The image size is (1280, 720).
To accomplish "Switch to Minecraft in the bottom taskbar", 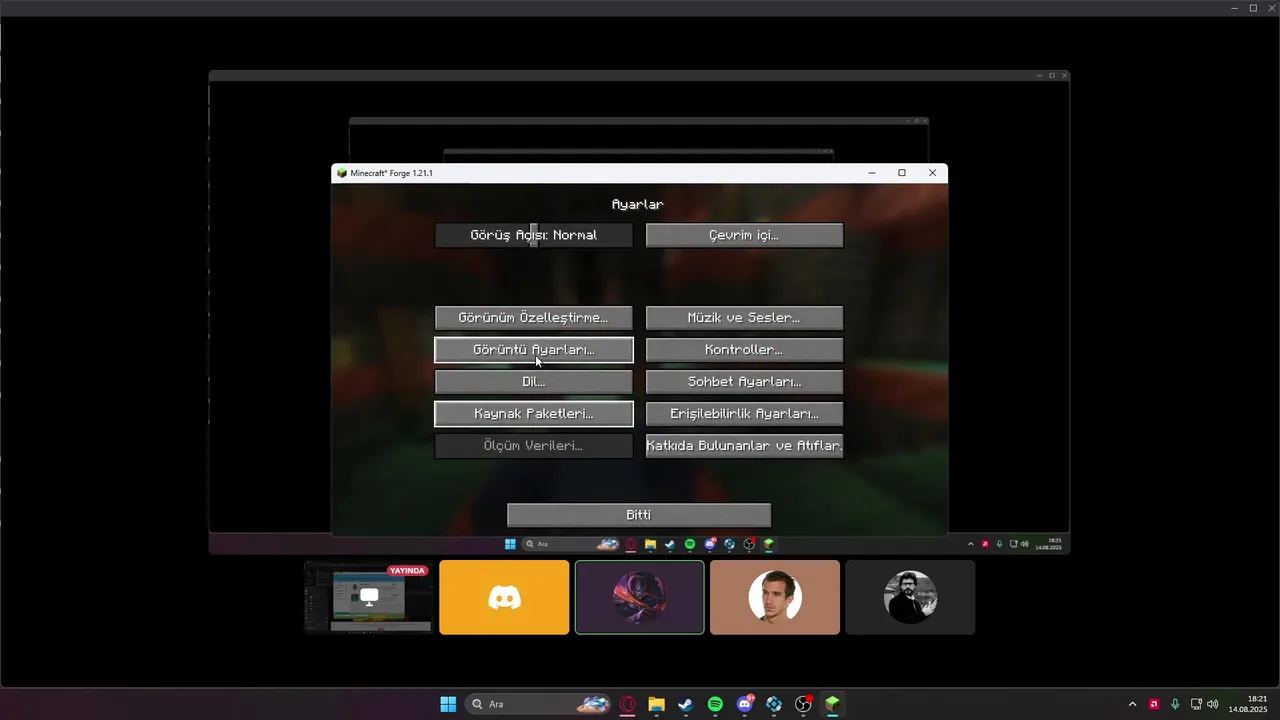I will pyautogui.click(x=832, y=704).
